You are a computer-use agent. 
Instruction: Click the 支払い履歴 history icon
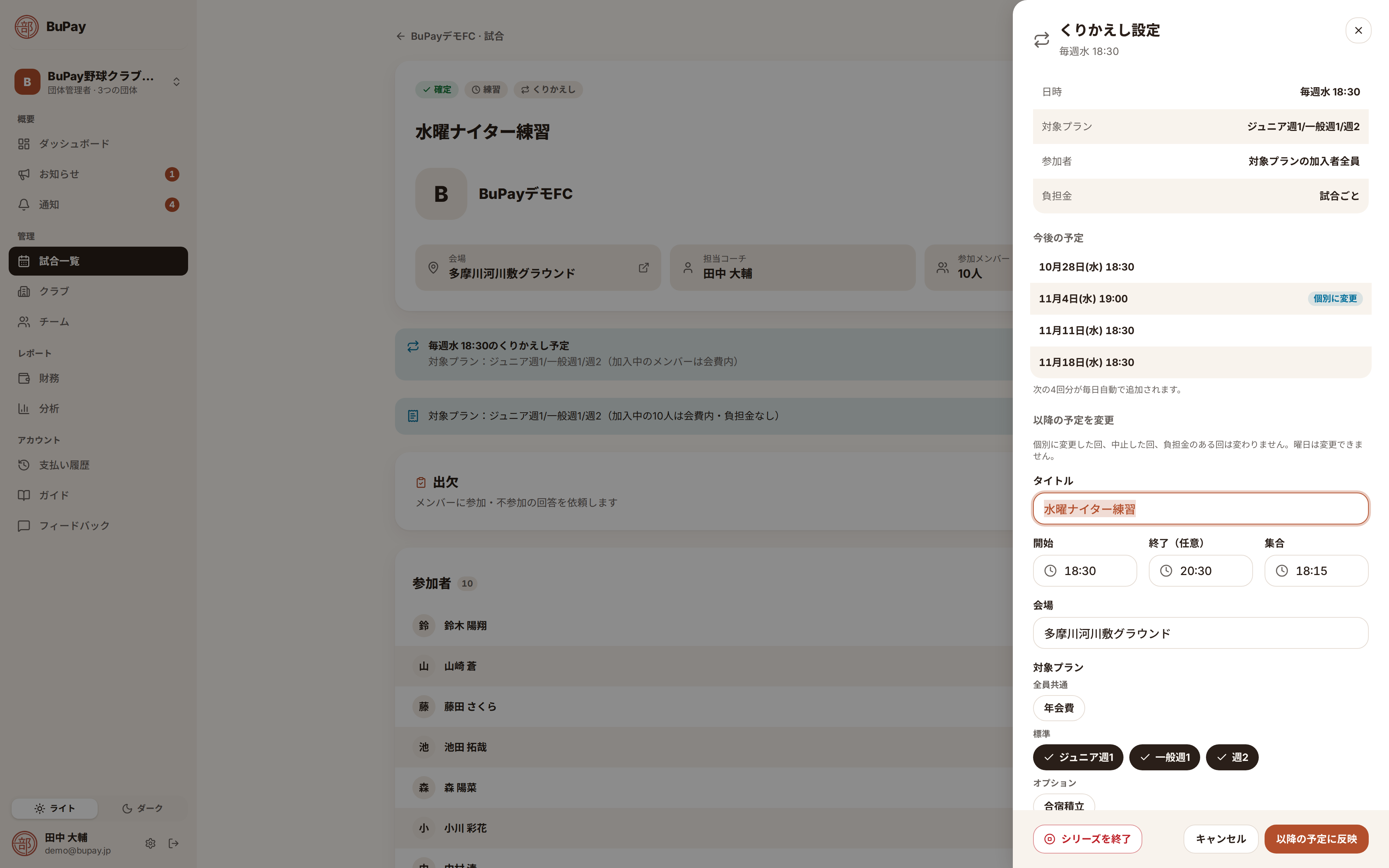point(24,465)
